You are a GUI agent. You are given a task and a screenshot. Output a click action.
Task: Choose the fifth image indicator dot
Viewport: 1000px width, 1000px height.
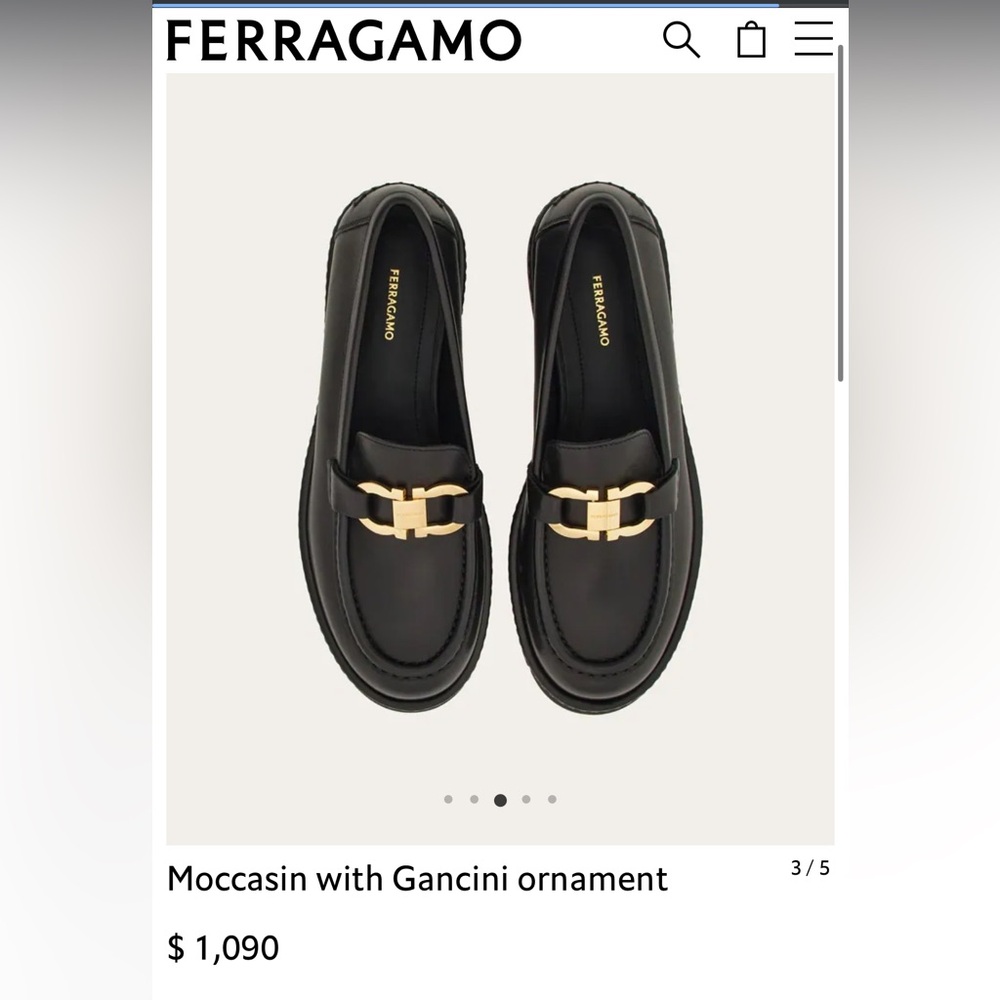pyautogui.click(x=551, y=798)
